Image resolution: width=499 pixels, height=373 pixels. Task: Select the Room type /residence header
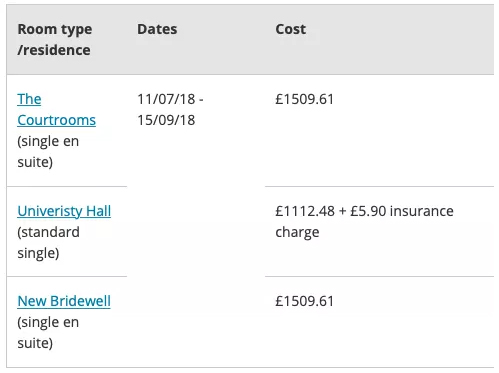pos(55,39)
